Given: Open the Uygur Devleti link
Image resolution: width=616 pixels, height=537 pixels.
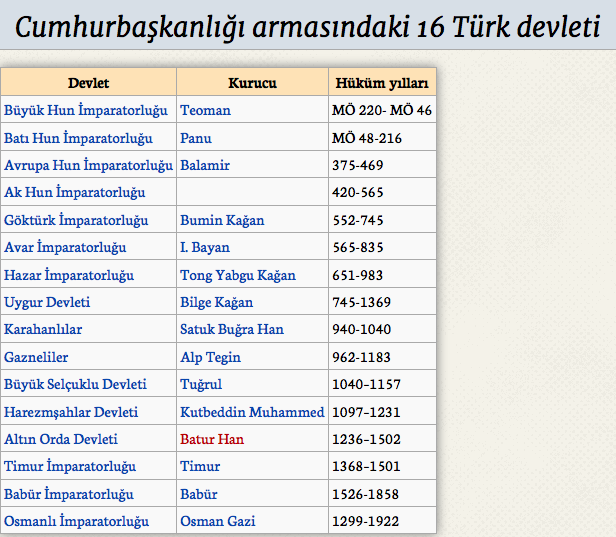Looking at the screenshot, I should [x=47, y=302].
